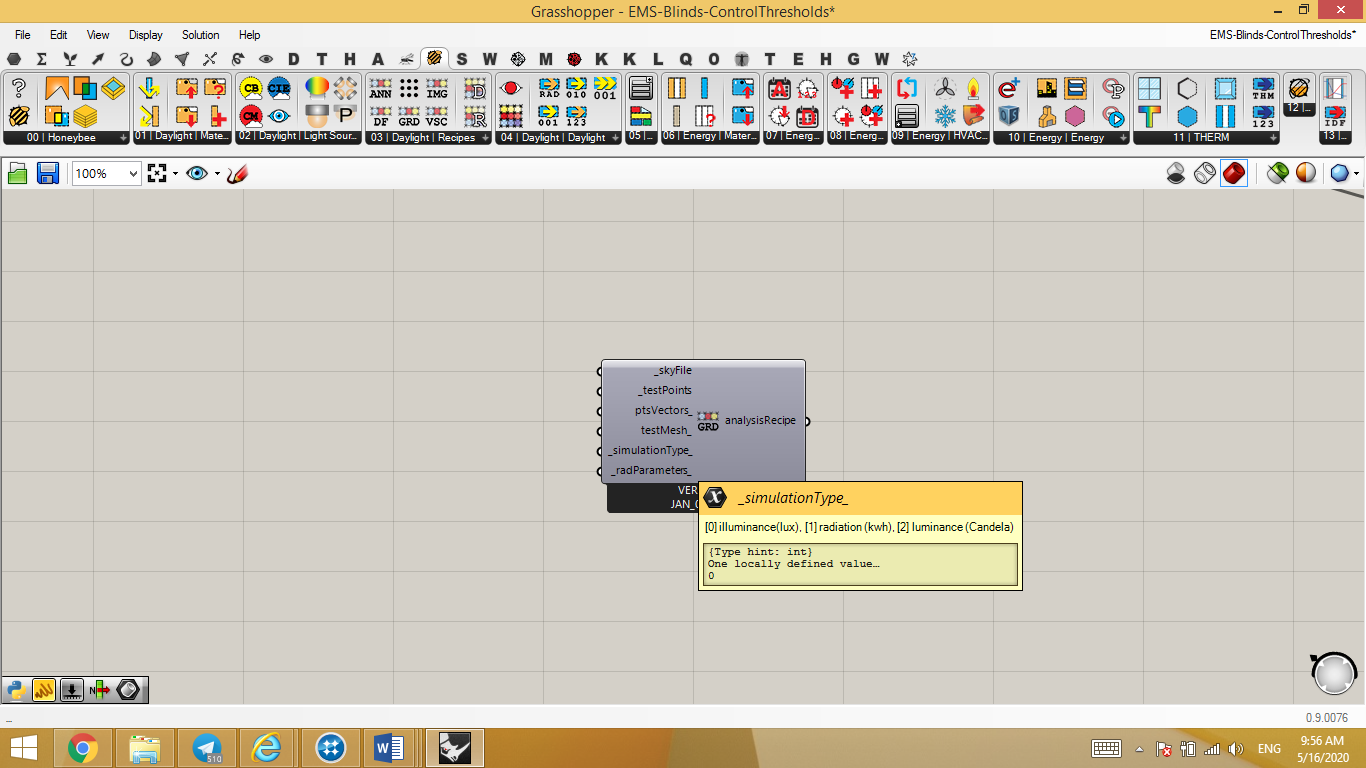Expand the 10 | Energy | Energy panel

coord(1122,138)
